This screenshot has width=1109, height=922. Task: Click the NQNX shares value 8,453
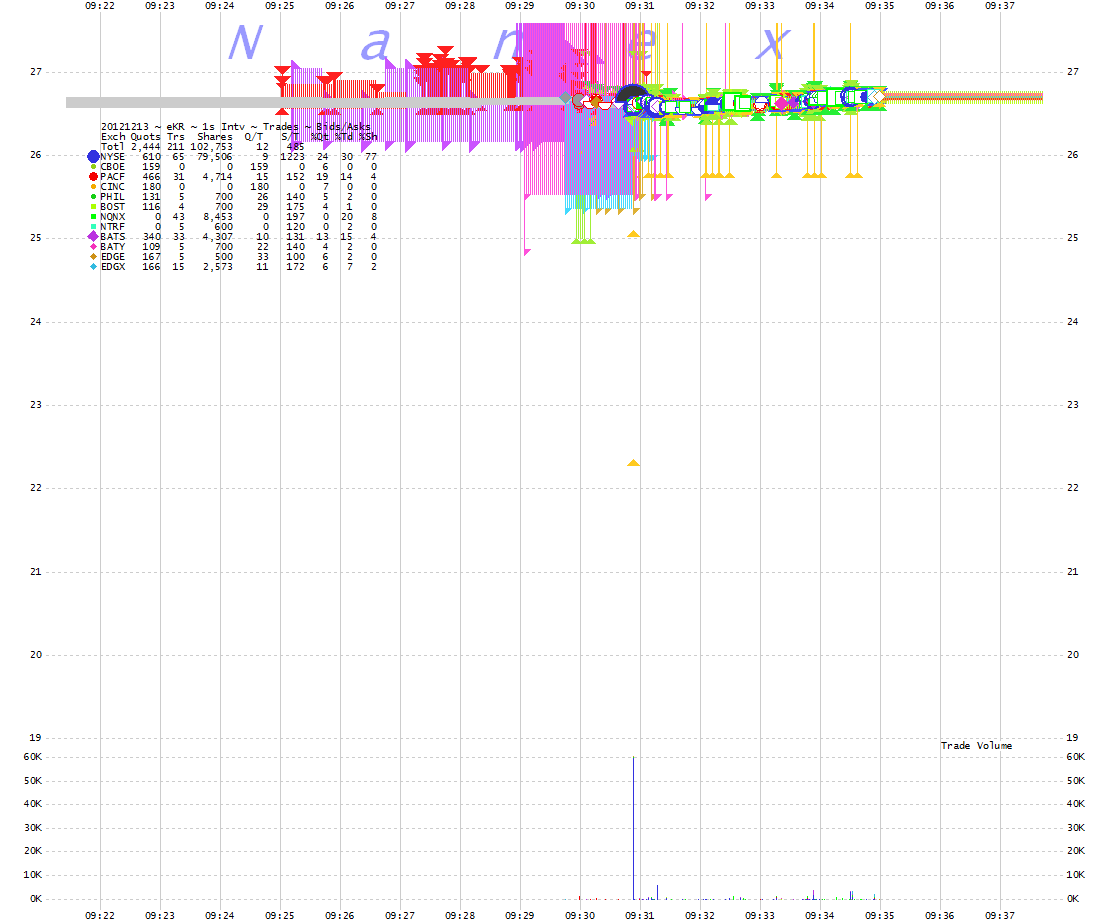click(x=218, y=216)
